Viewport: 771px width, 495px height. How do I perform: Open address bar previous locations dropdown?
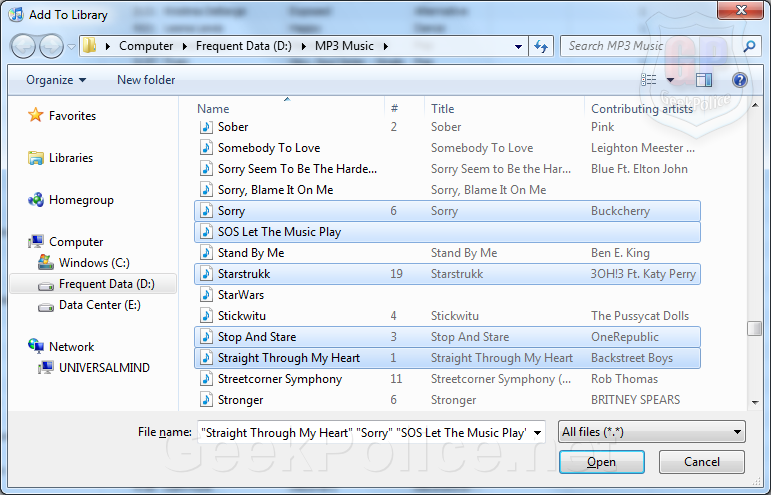518,47
